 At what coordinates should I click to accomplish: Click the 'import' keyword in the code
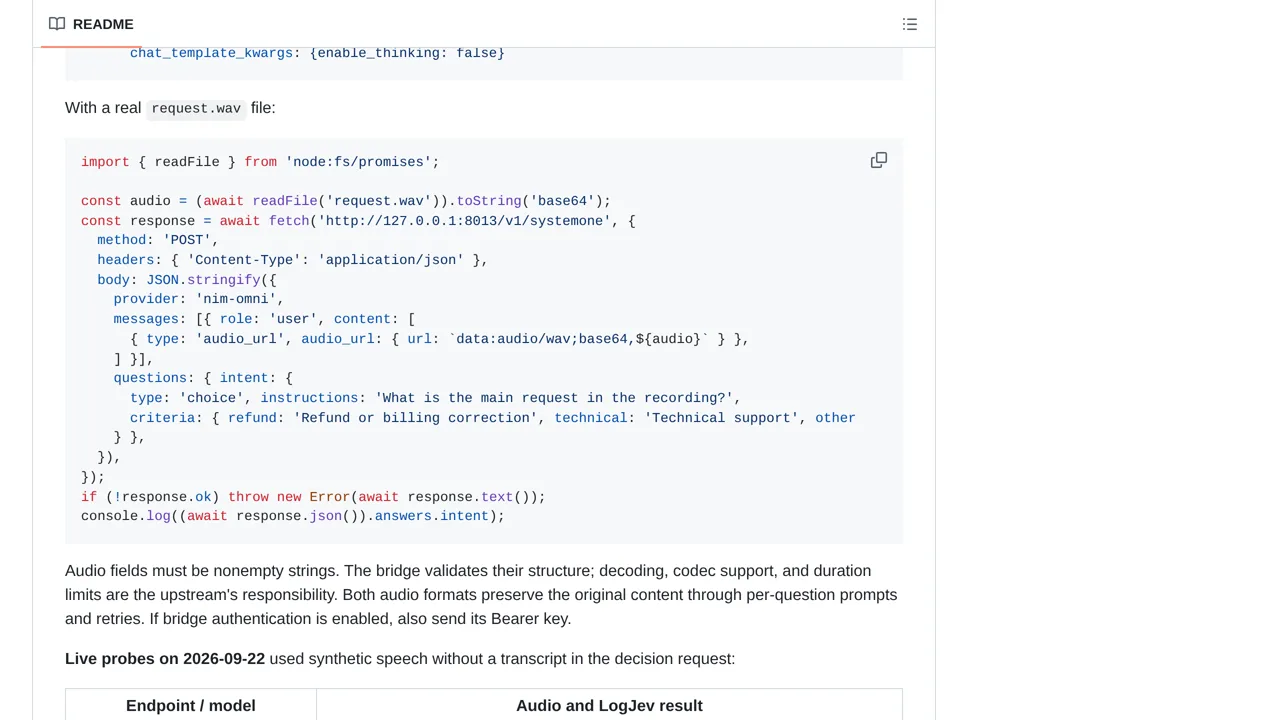pos(105,162)
